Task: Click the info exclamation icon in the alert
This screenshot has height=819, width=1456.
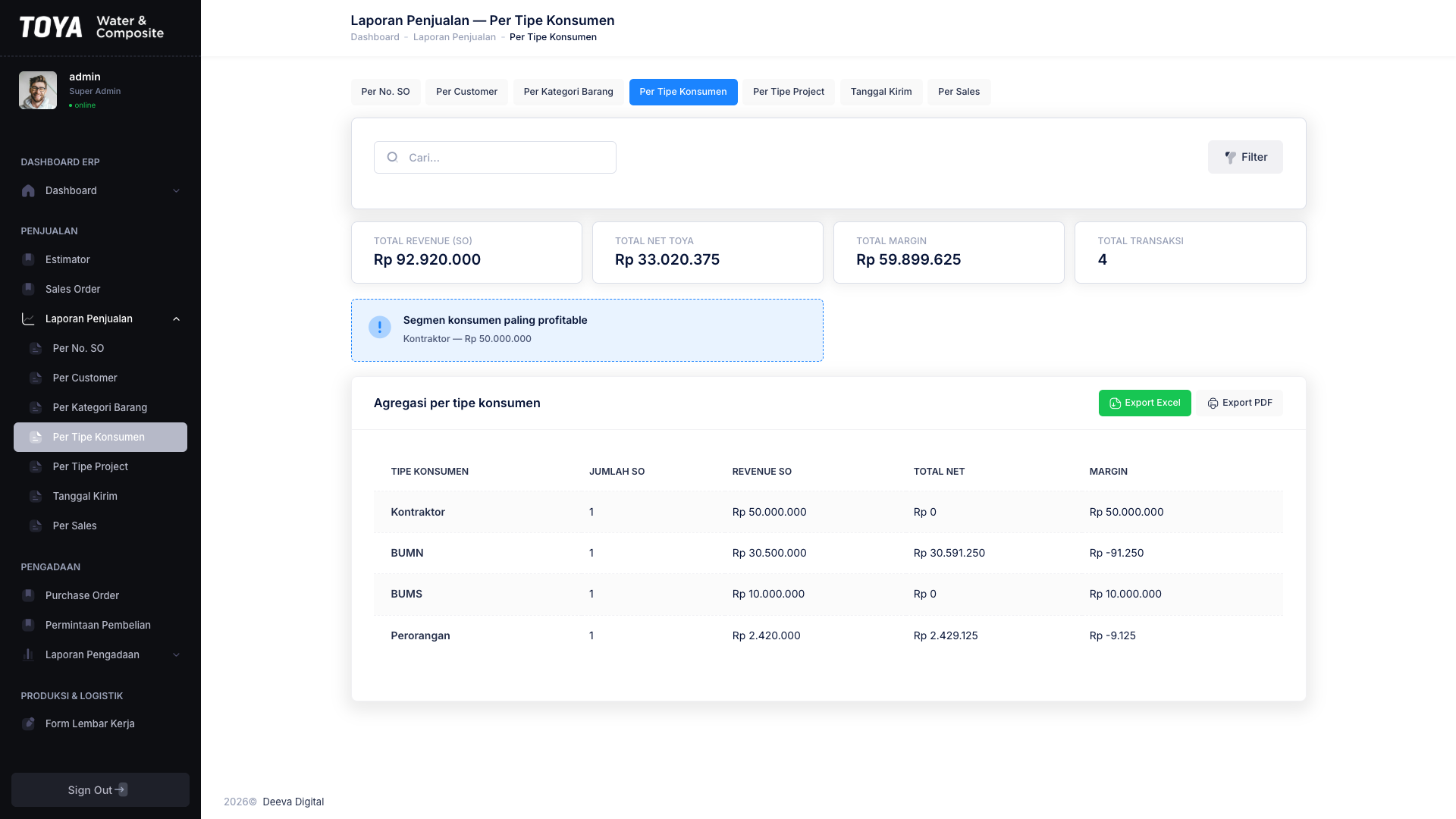Action: point(380,327)
